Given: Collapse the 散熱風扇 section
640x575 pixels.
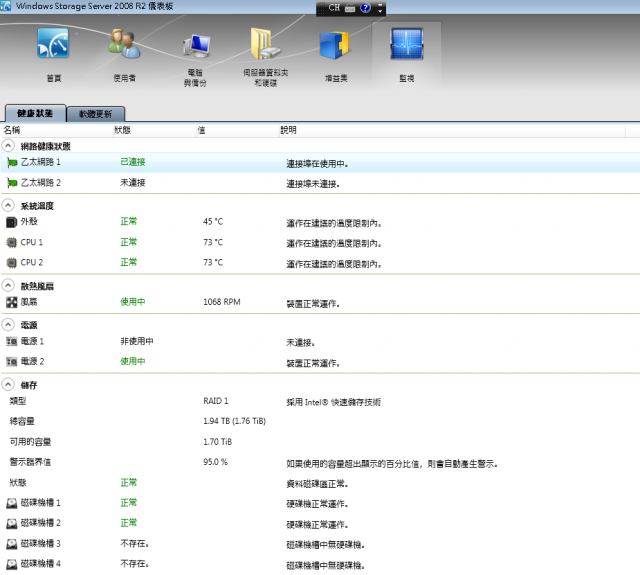Looking at the screenshot, I should [x=8, y=286].
